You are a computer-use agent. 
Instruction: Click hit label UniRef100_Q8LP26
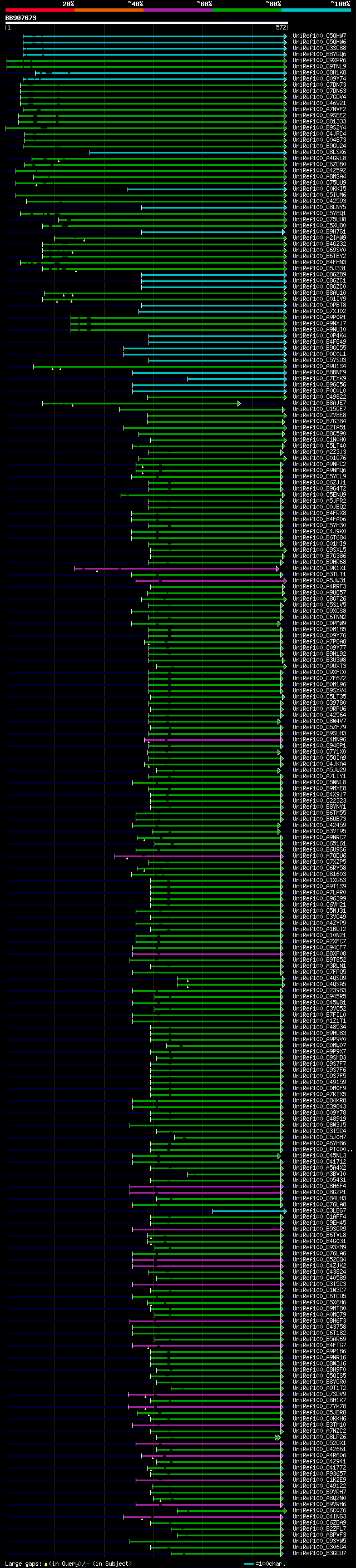(319, 1437)
